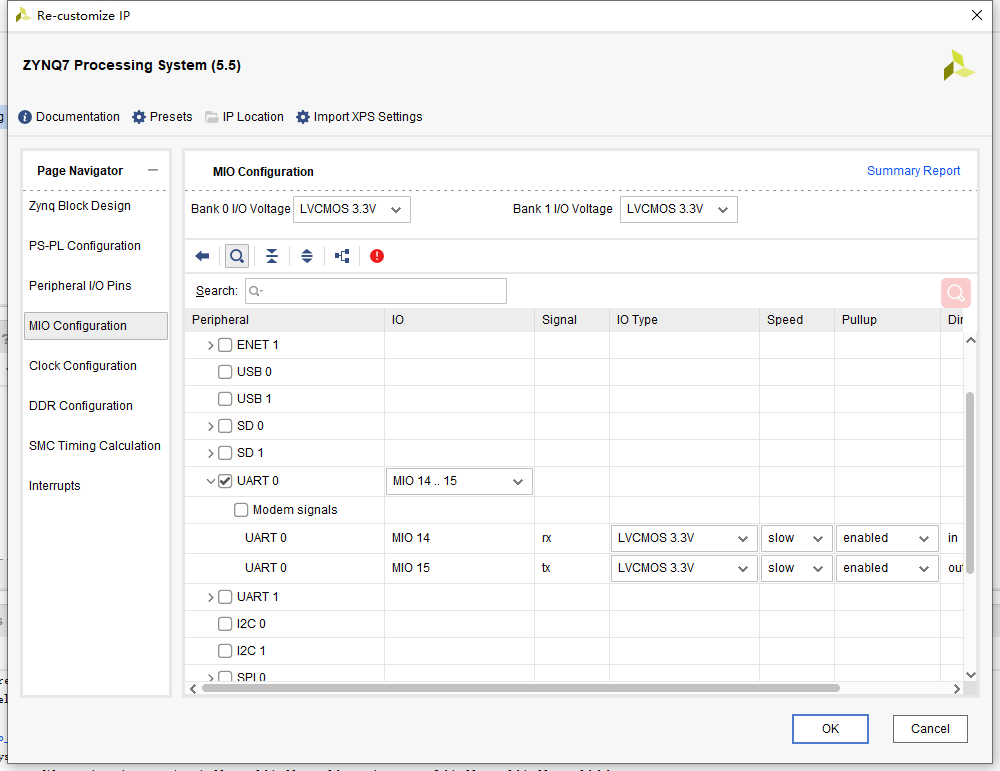
Task: Open Bank 0 I/O Voltage dropdown
Action: pyautogui.click(x=351, y=209)
